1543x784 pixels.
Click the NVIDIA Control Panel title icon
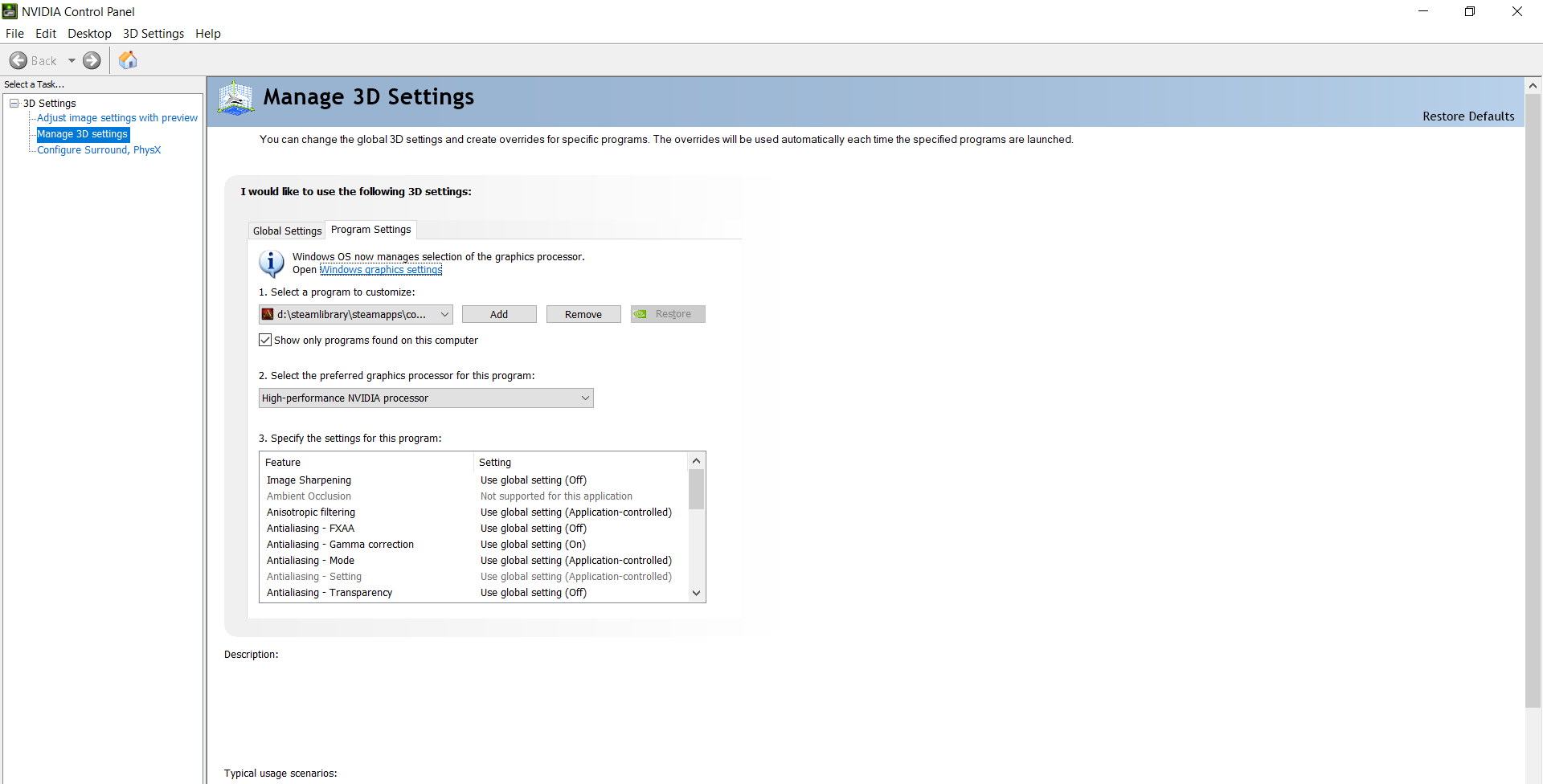coord(10,11)
